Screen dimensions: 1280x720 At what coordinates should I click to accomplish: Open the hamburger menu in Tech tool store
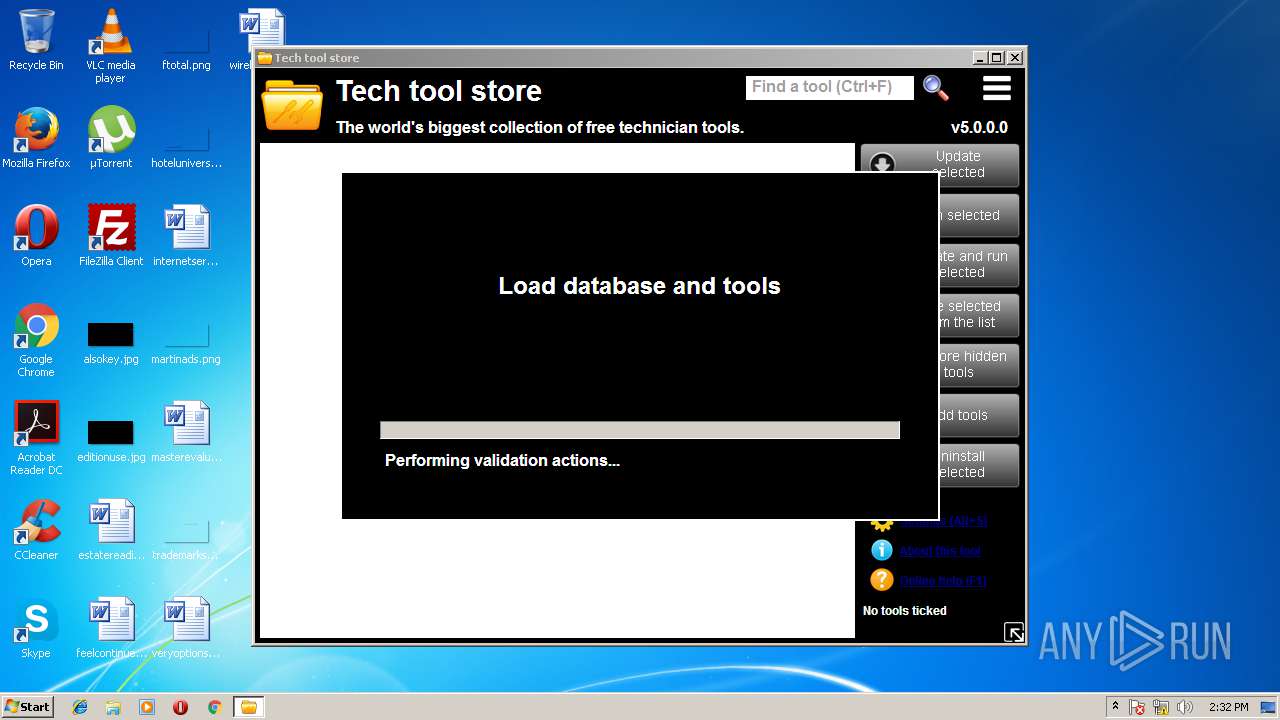coord(996,88)
